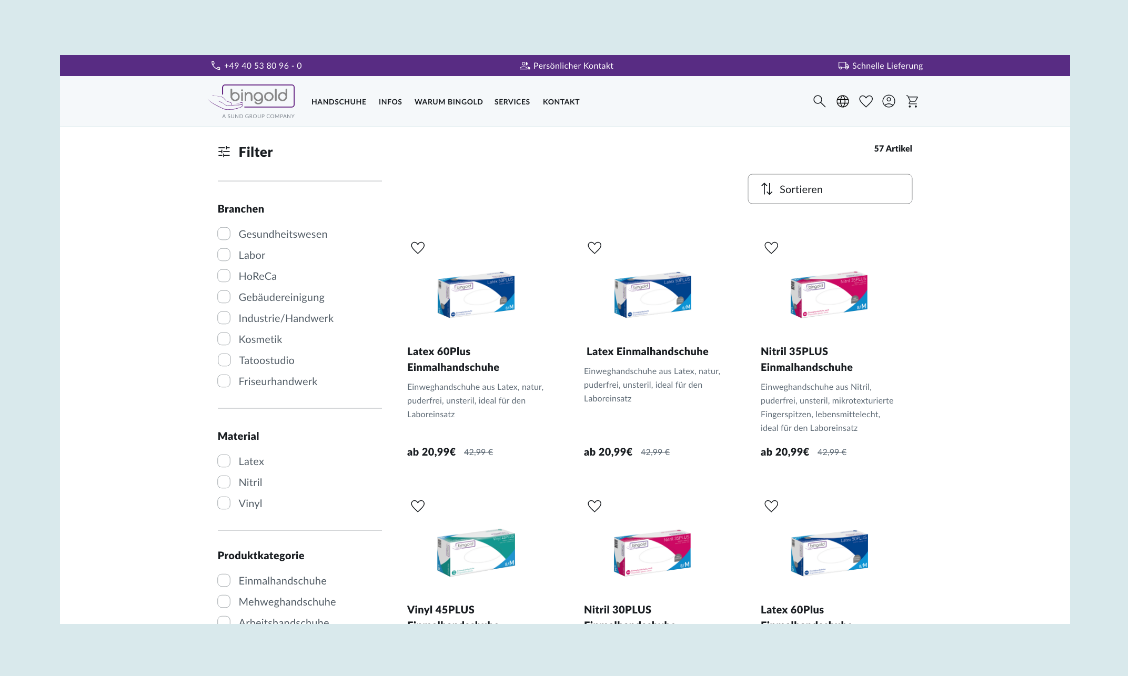The width and height of the screenshot is (1128, 676).
Task: Favorite the Nitril 35PLUS product
Action: click(x=771, y=248)
